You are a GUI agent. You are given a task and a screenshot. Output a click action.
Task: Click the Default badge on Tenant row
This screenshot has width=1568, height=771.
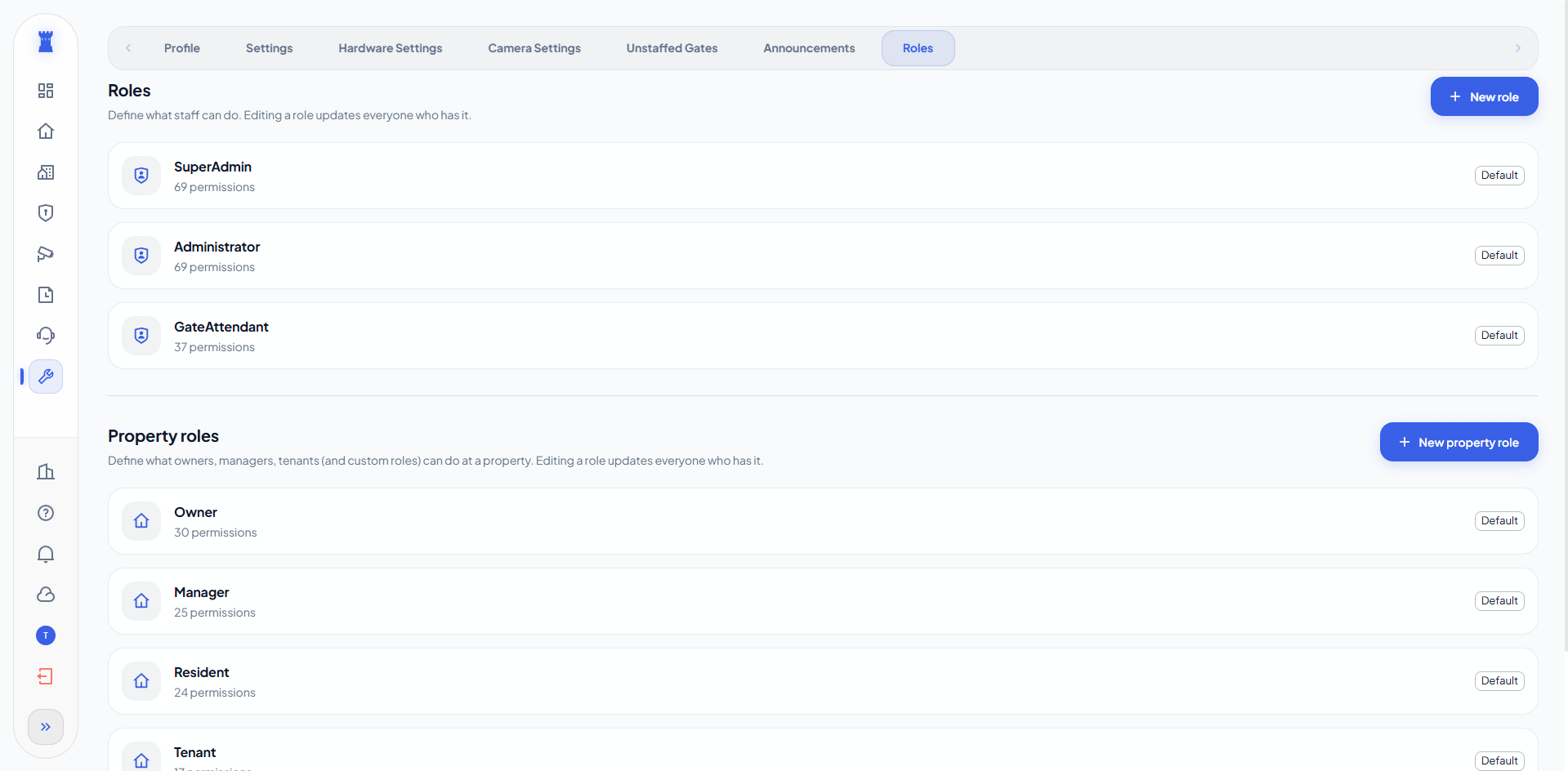click(x=1499, y=760)
